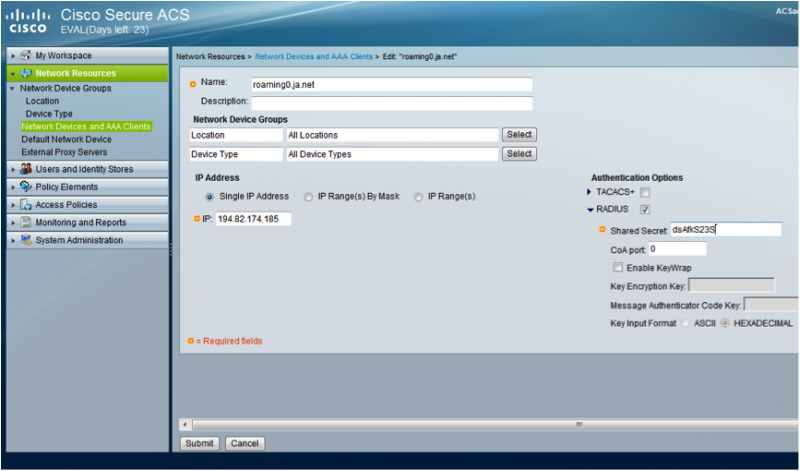Screen dimensions: 800x471
Task: Click the Network Resources icon
Action: coord(26,73)
